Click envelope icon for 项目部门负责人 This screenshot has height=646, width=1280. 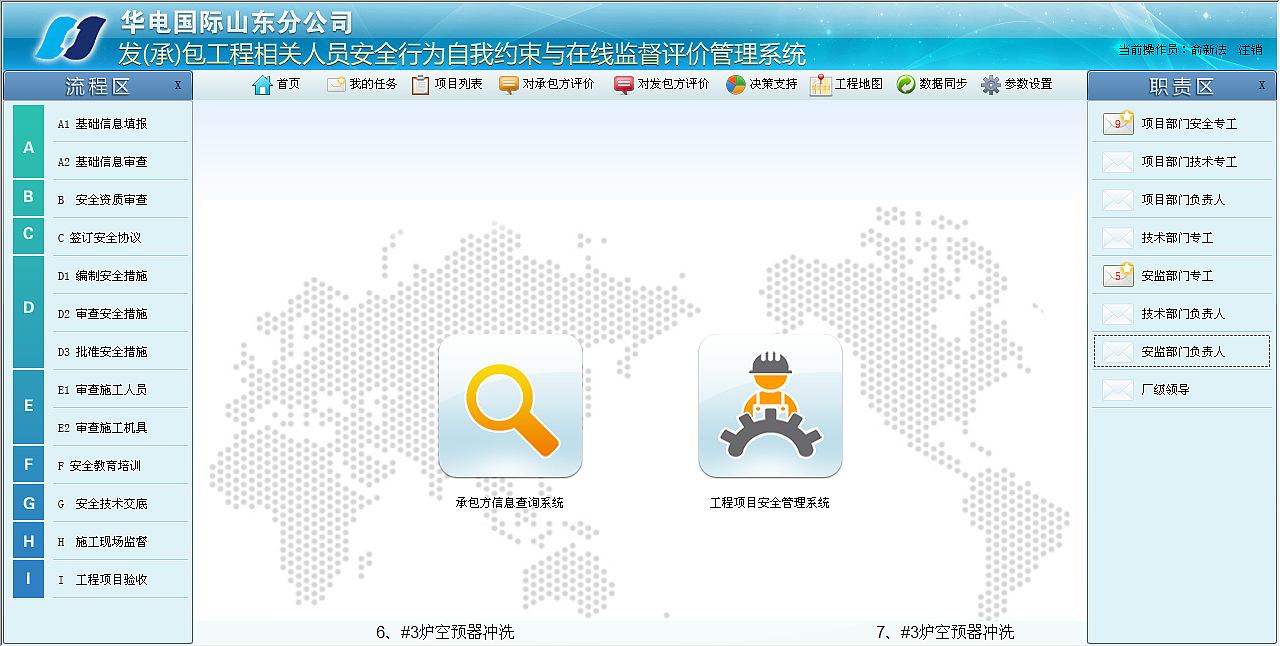tap(1118, 200)
